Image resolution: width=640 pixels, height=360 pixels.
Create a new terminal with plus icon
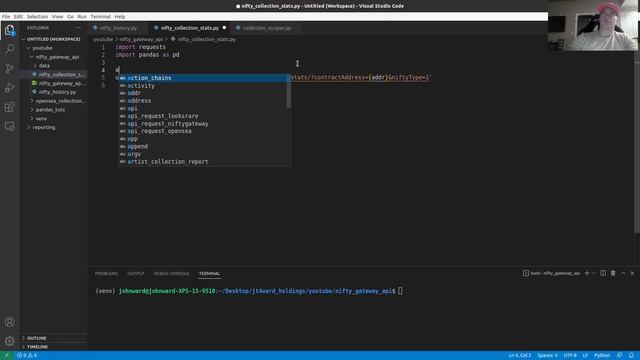pos(587,273)
